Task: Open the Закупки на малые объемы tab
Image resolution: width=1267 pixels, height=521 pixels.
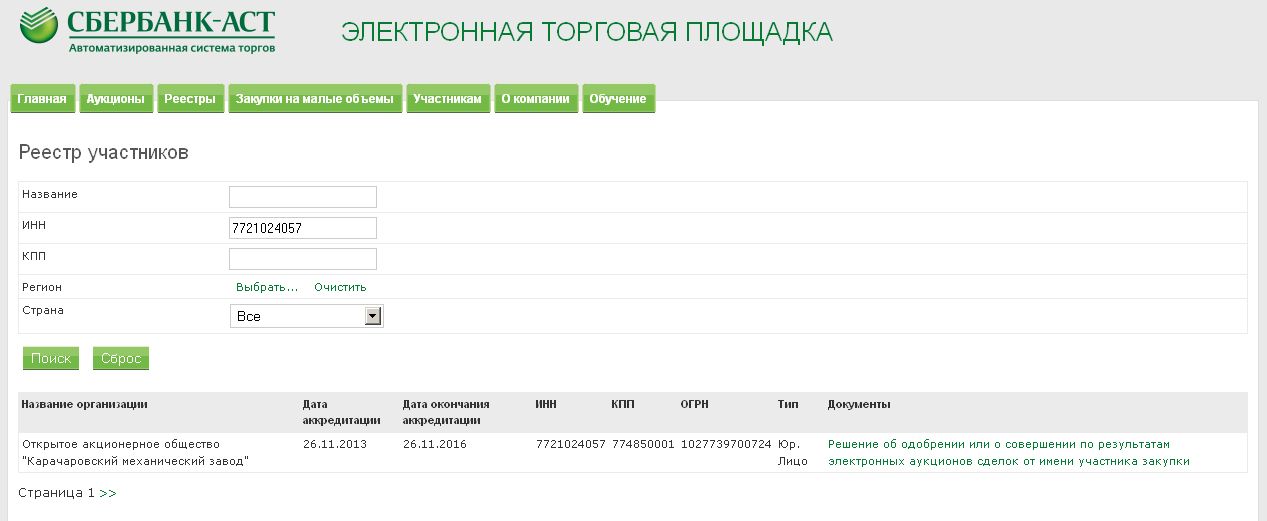Action: coord(315,99)
